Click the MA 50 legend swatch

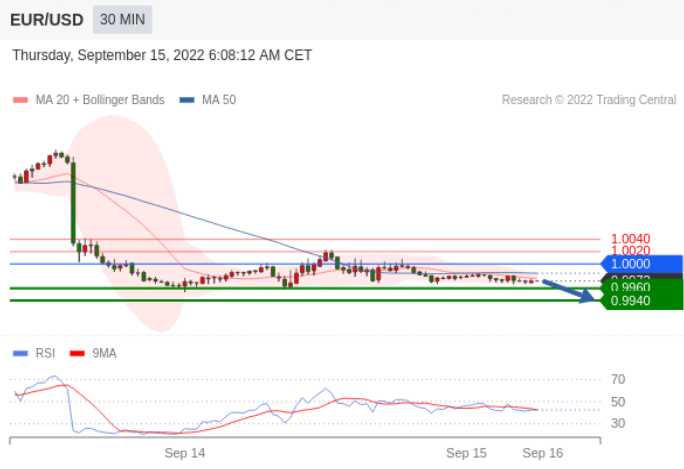click(187, 100)
